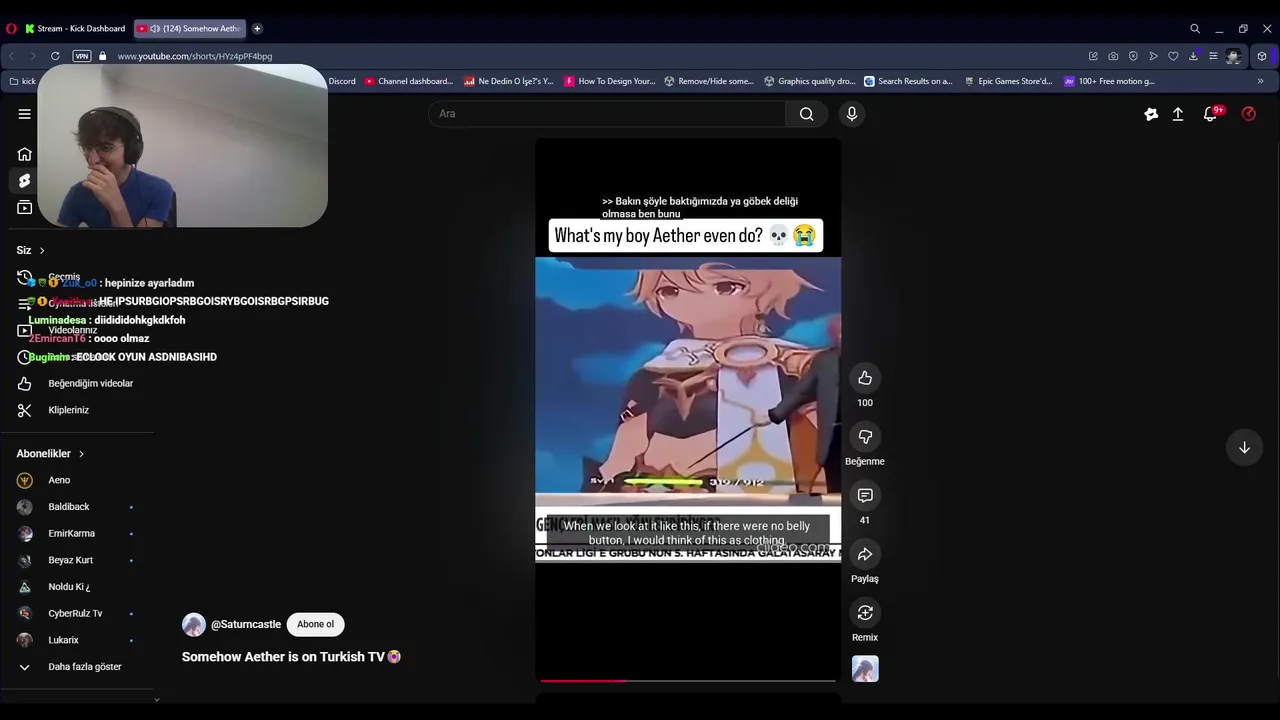This screenshot has width=1280, height=720.
Task: Toggle the Opera VPN badge
Action: (x=82, y=56)
